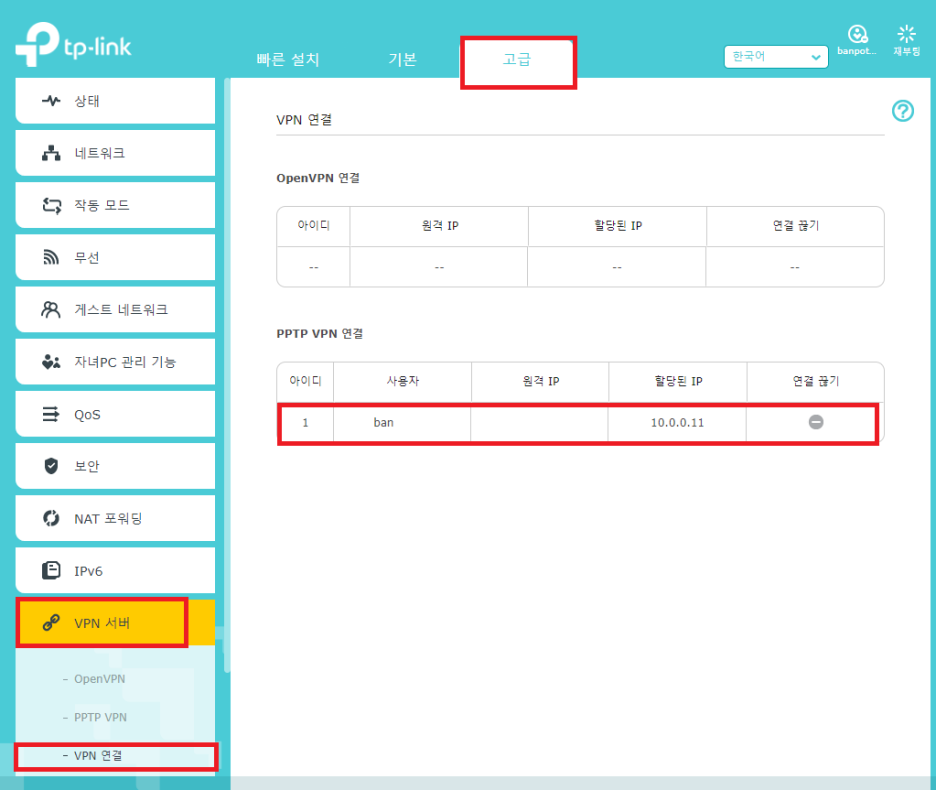Open the banpot account icon
Image resolution: width=936 pixels, height=790 pixels.
coord(857,34)
